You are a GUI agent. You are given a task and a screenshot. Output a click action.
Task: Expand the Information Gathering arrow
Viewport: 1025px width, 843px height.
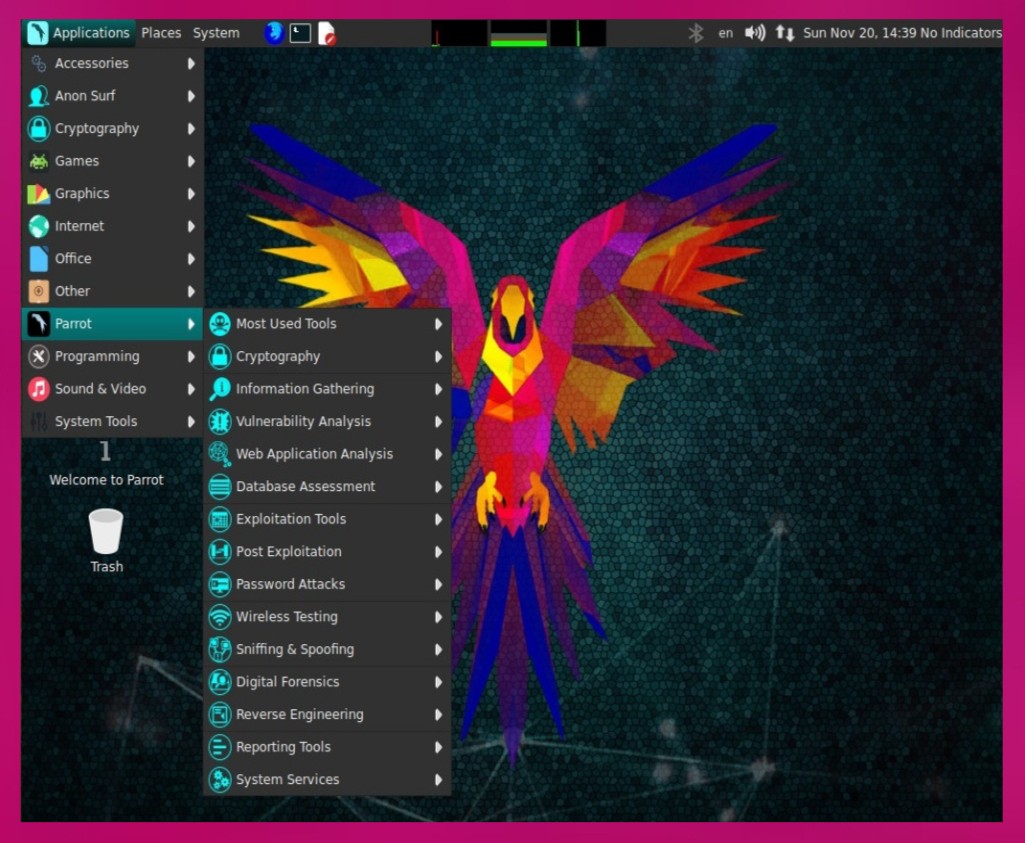(438, 389)
